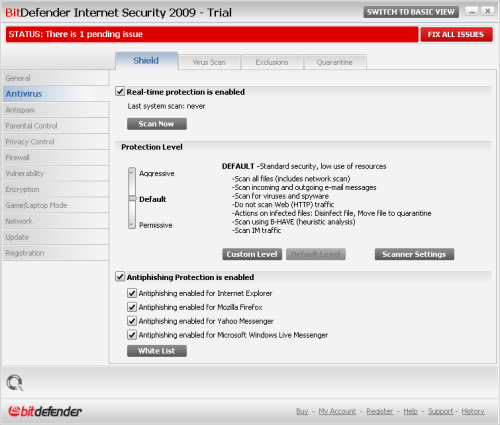Open Vulnerability section
Image resolution: width=500 pixels, height=425 pixels.
click(55, 173)
